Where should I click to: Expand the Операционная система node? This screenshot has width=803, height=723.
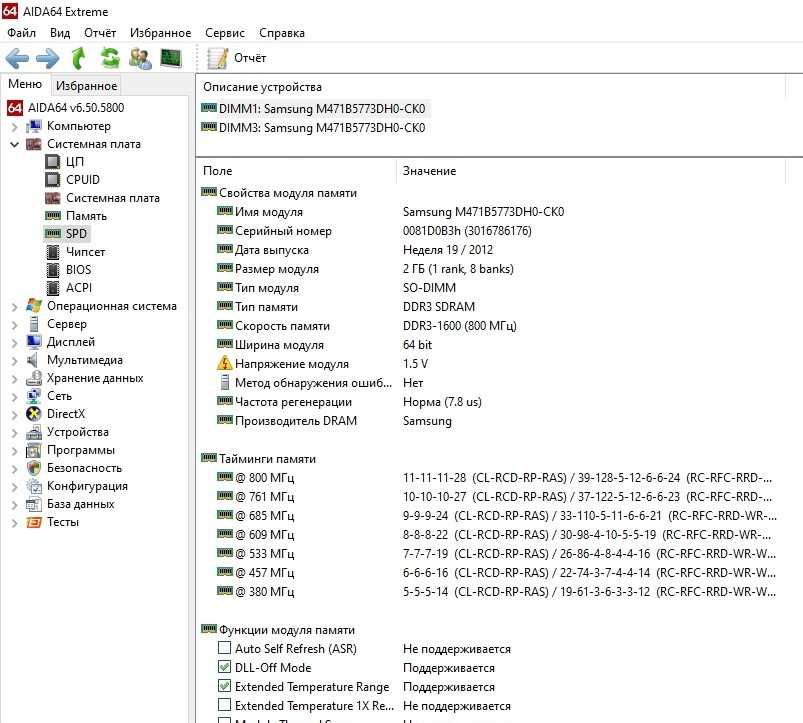(x=14, y=307)
